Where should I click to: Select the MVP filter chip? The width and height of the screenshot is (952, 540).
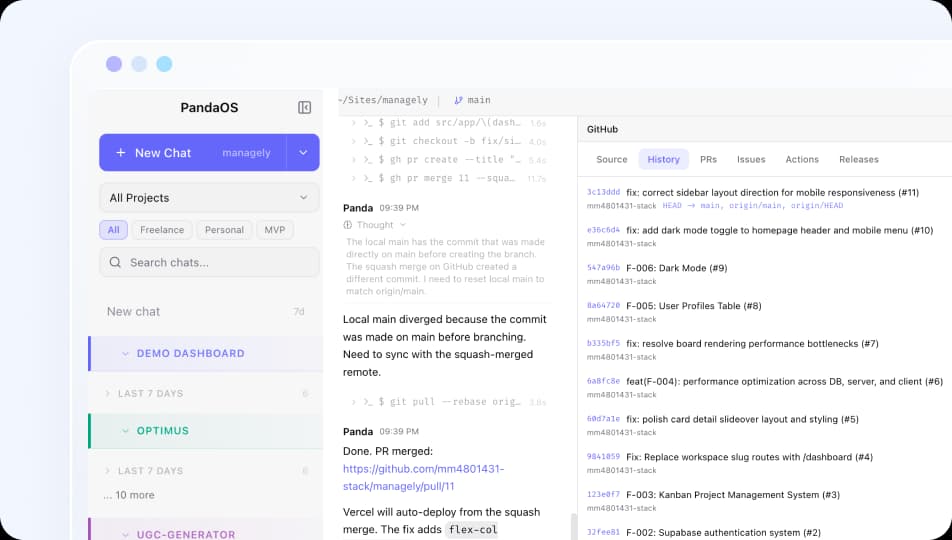[274, 230]
